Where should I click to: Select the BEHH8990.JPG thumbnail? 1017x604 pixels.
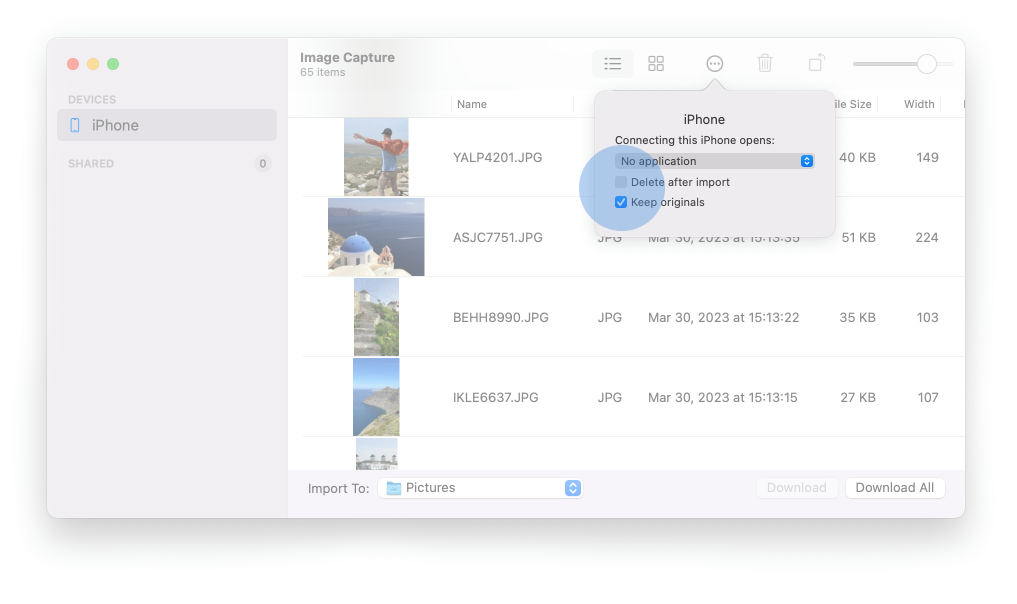pos(376,317)
